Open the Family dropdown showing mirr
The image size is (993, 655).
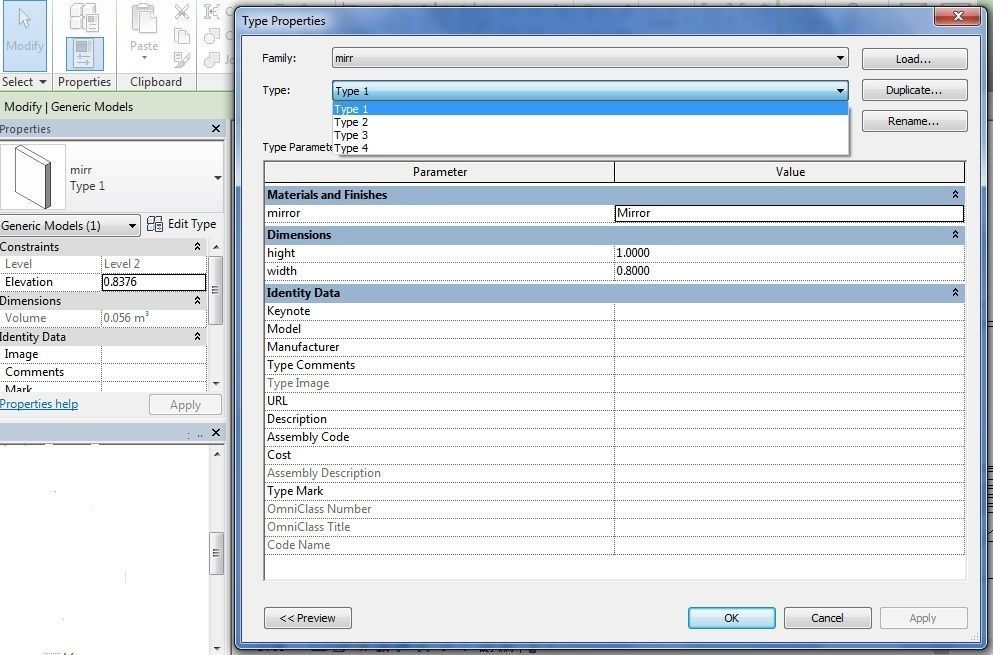(x=590, y=58)
